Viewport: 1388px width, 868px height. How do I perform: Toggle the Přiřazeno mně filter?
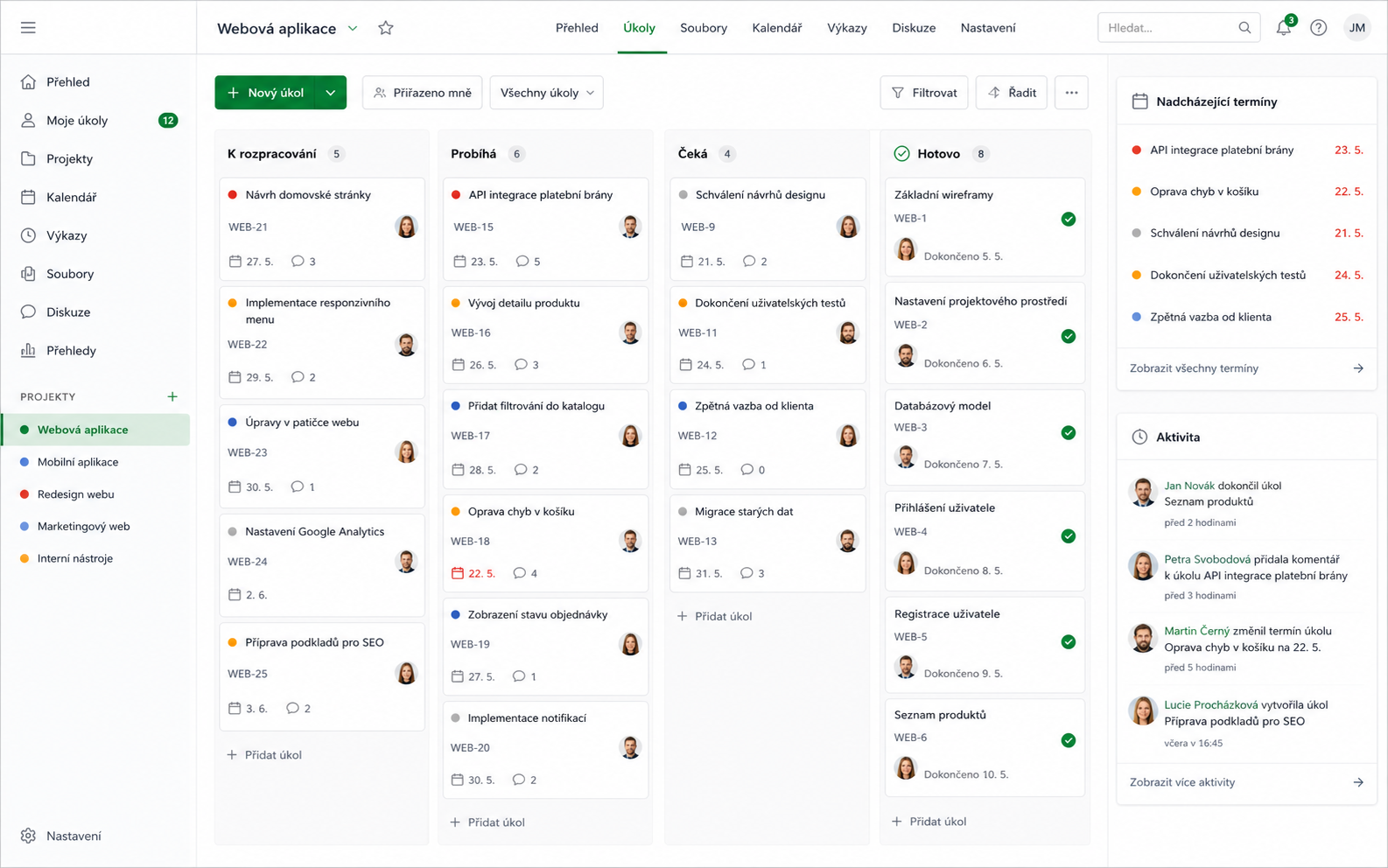[x=423, y=93]
